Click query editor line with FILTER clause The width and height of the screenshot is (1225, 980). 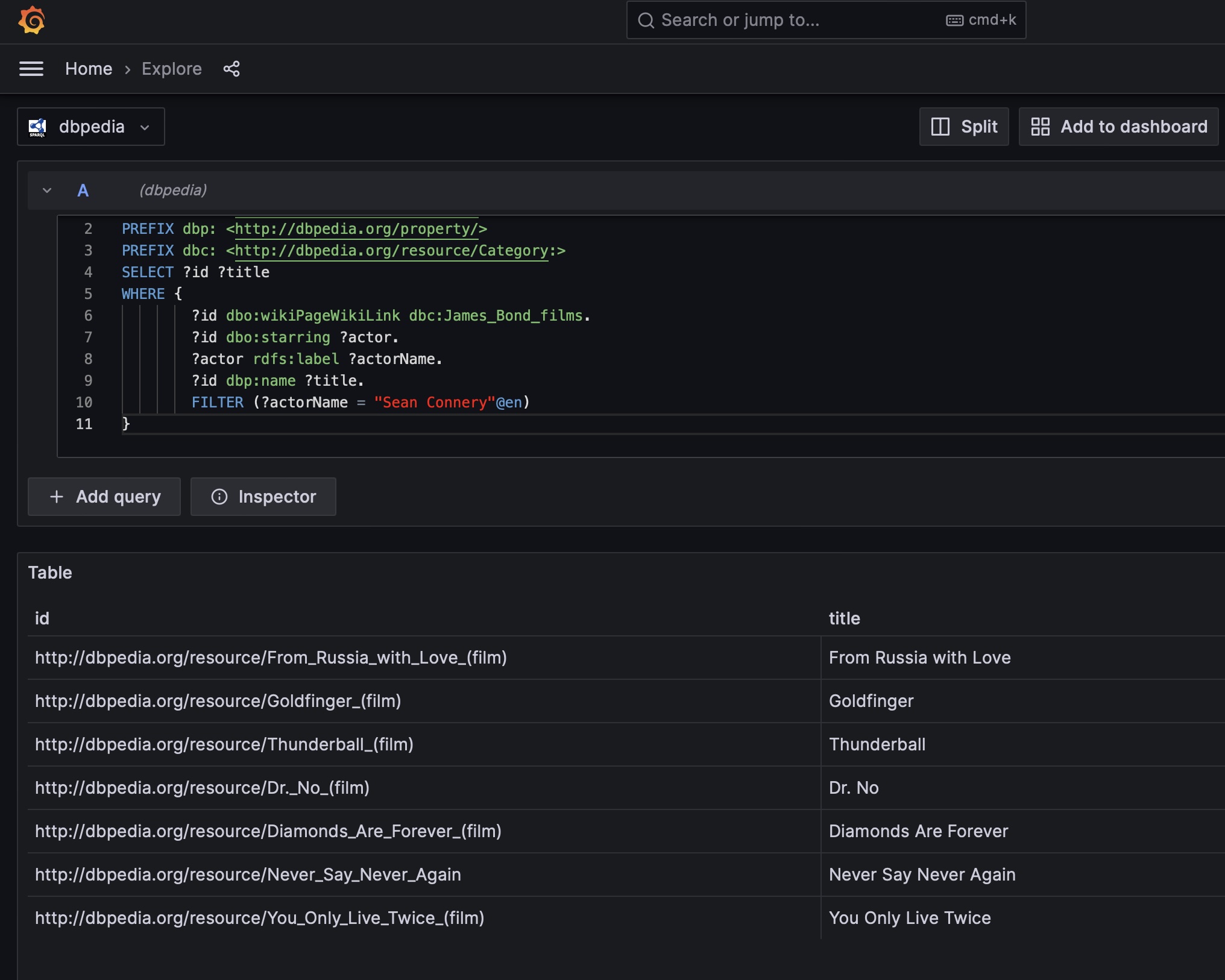pyautogui.click(x=361, y=403)
